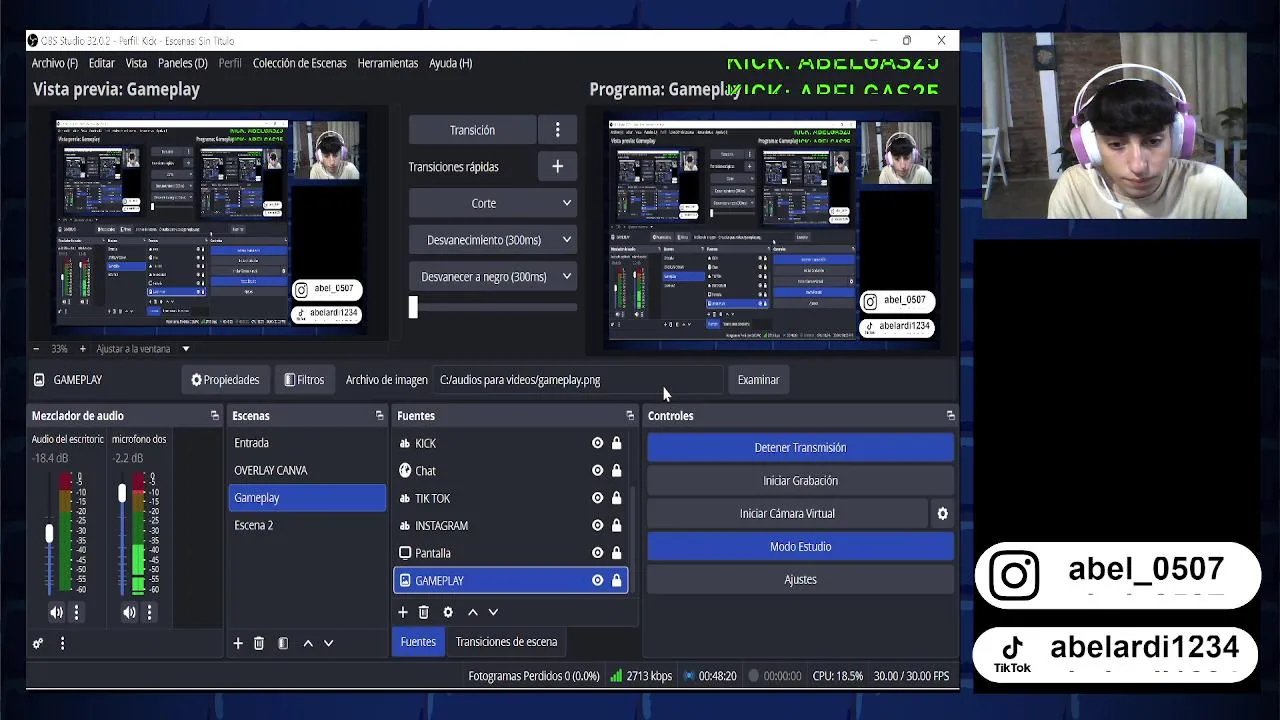Image resolution: width=1280 pixels, height=720 pixels.
Task: Start virtual camera with Iniciar Cámara Virtual
Action: click(787, 514)
